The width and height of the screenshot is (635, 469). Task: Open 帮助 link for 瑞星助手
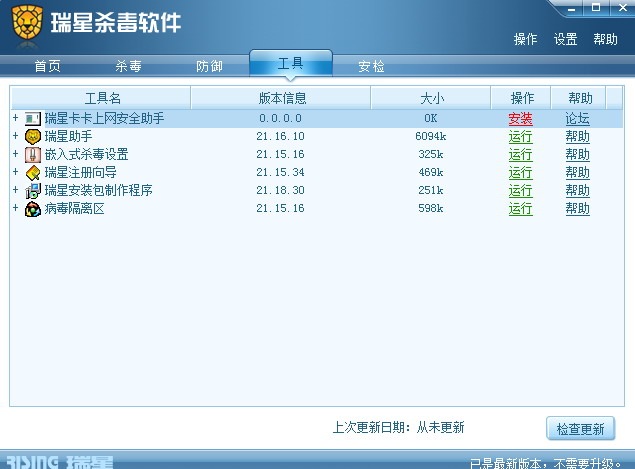point(577,136)
